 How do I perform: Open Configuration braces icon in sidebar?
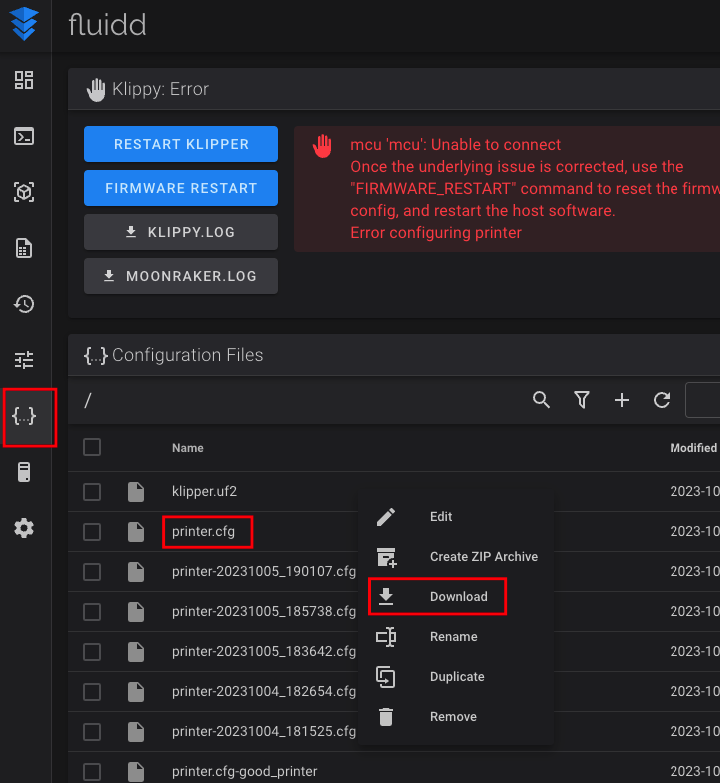point(24,416)
